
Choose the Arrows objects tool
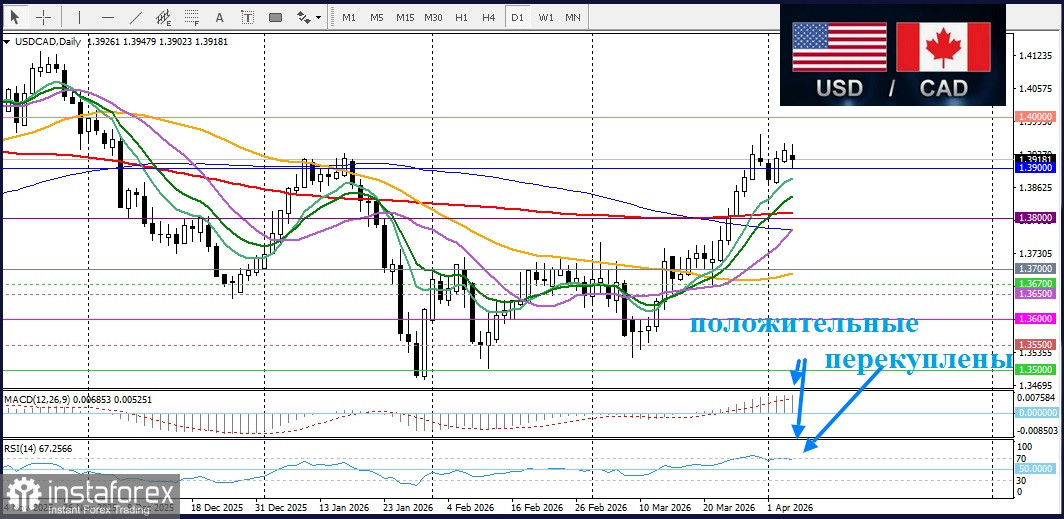tap(303, 17)
